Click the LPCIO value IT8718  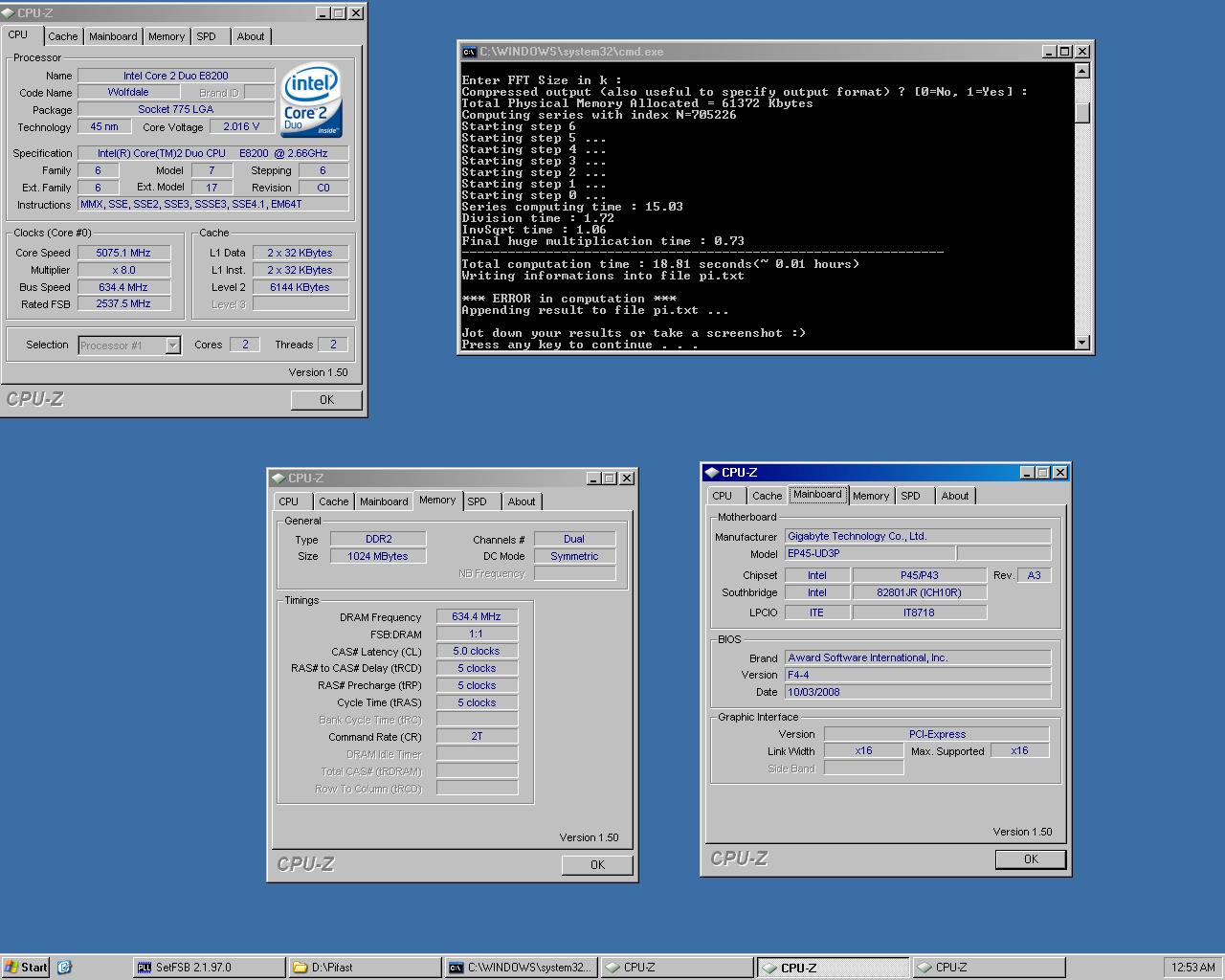coord(919,612)
